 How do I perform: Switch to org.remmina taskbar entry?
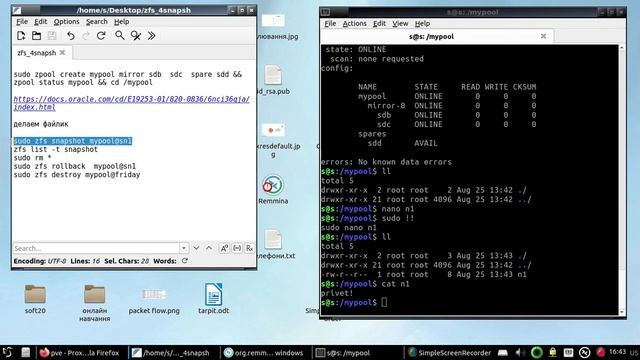click(264, 353)
